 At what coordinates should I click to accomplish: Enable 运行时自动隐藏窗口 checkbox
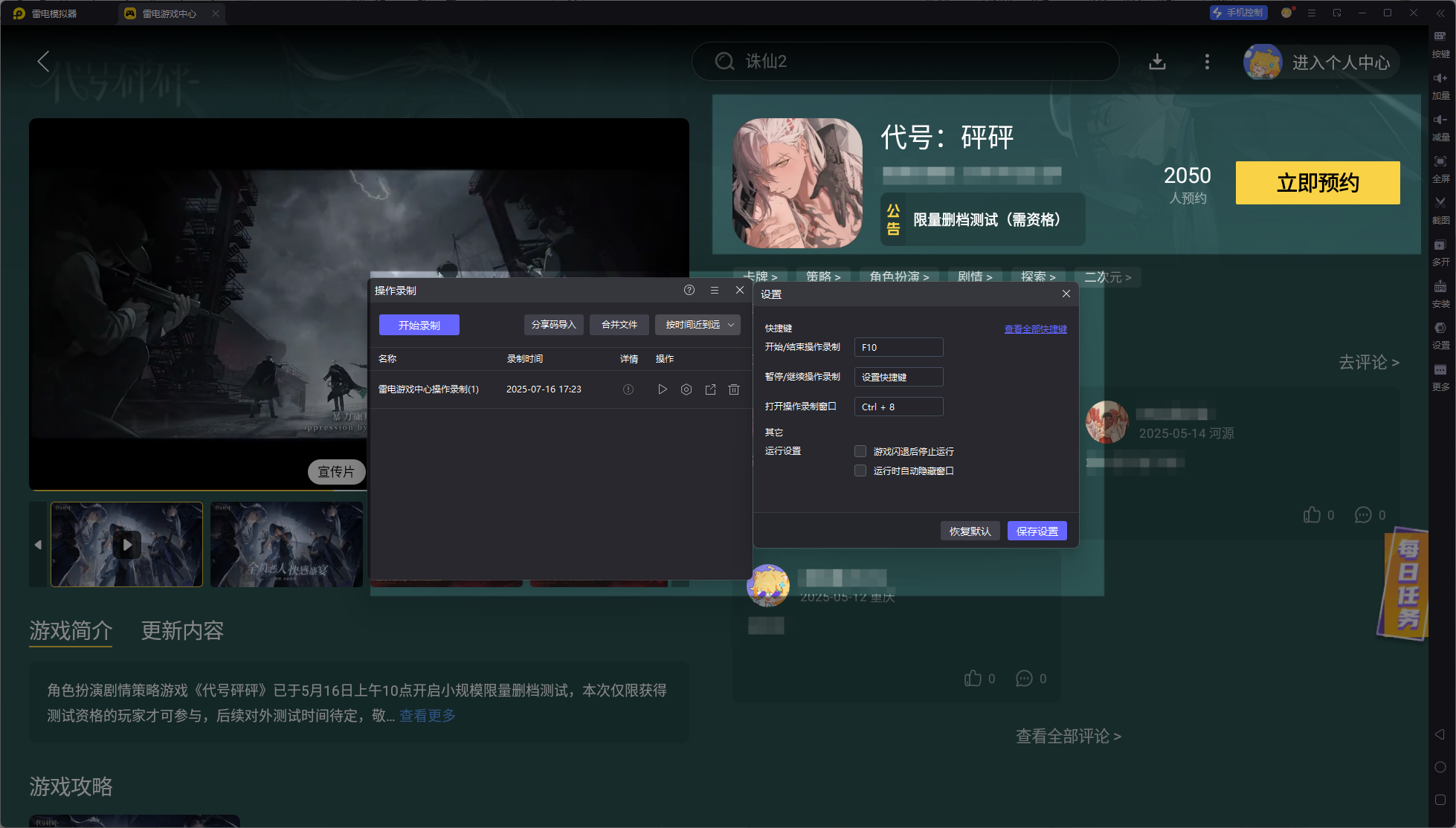click(x=860, y=470)
